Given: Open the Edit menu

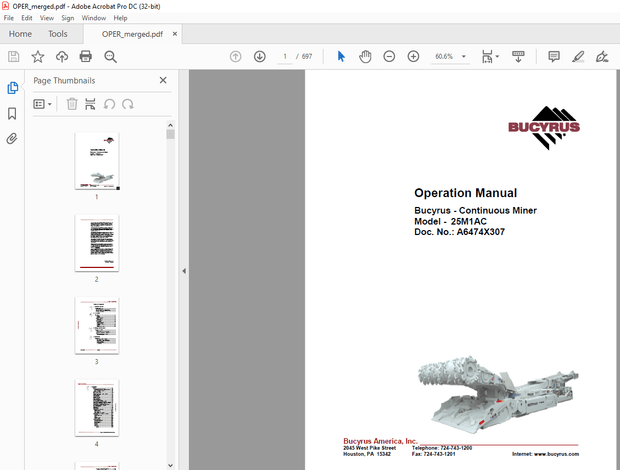Looking at the screenshot, I should pos(27,18).
